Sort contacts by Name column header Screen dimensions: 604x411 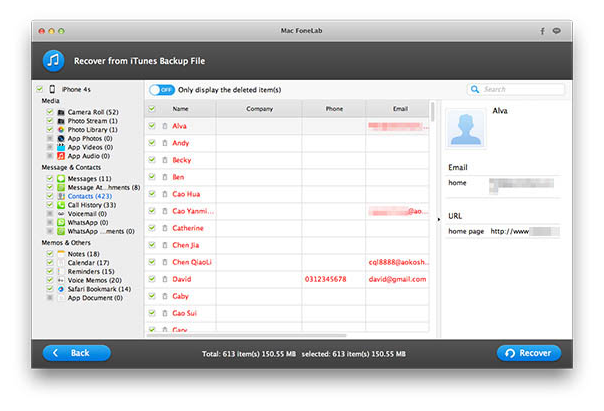coord(181,108)
